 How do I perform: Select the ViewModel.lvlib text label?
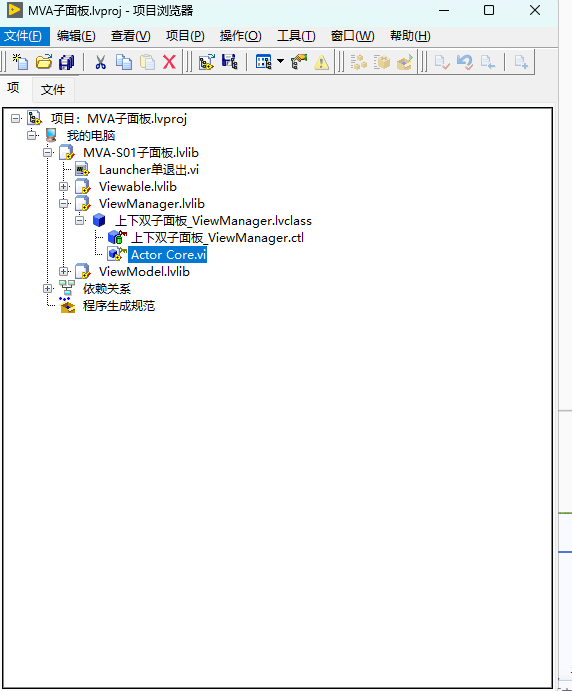(x=144, y=272)
